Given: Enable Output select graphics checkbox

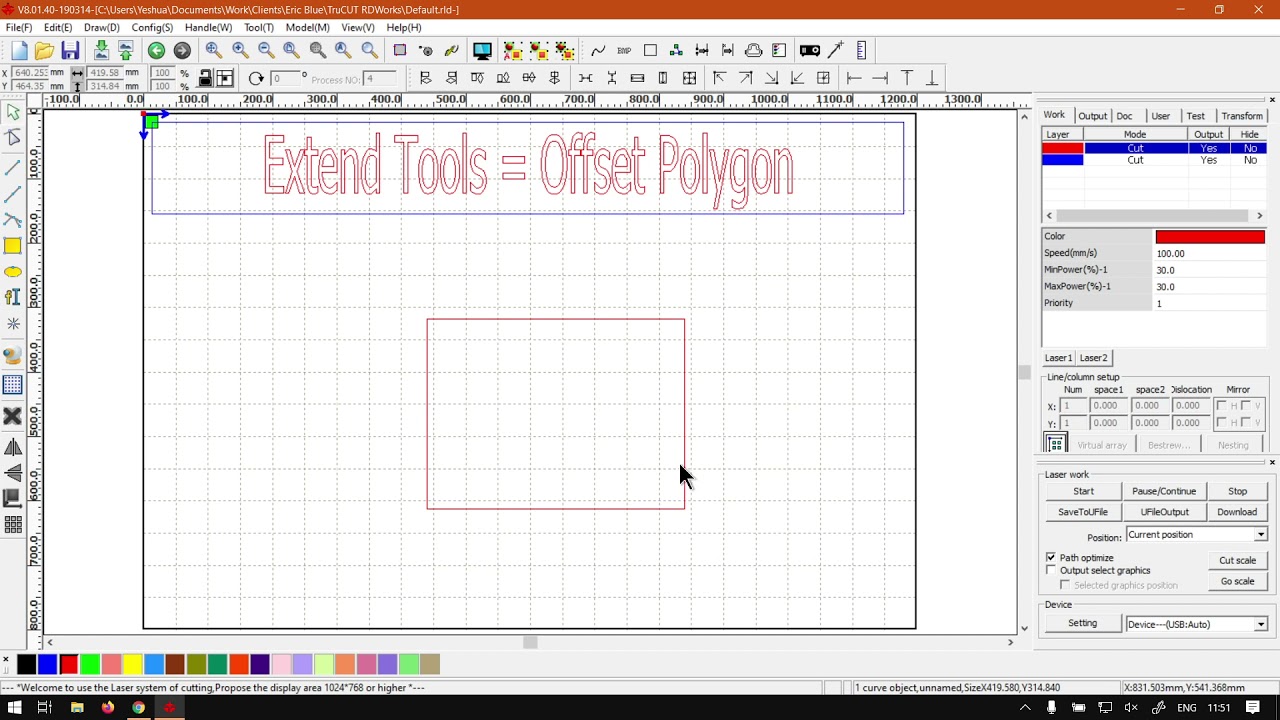Looking at the screenshot, I should 1051,570.
